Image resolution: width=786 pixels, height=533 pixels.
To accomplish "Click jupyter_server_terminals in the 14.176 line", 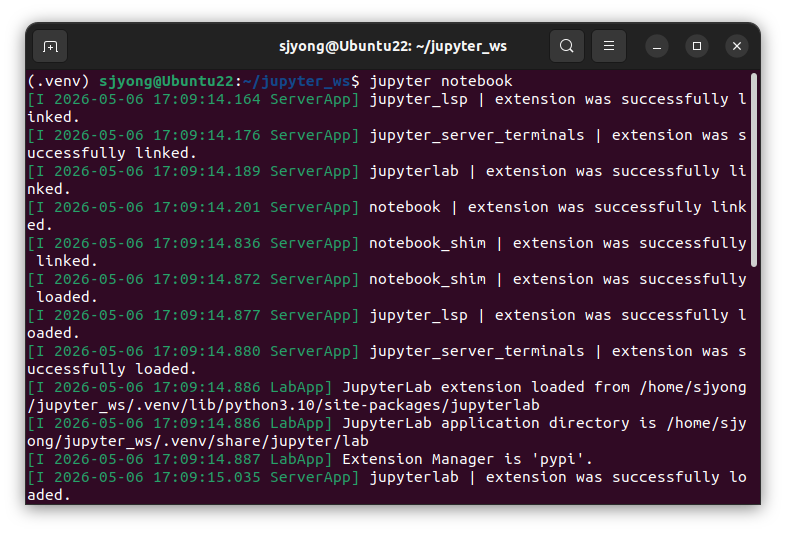I will point(477,135).
